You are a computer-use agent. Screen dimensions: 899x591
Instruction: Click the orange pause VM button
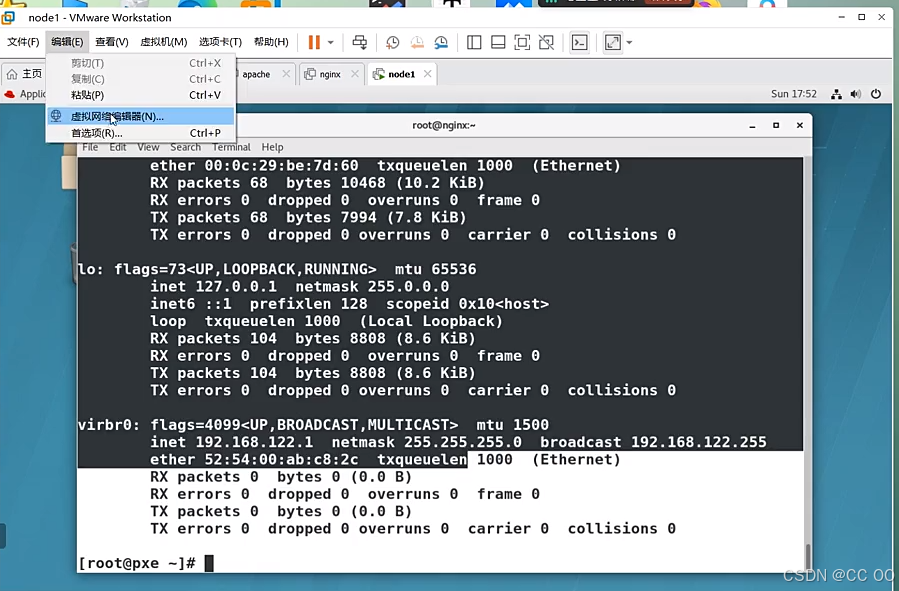[314, 42]
